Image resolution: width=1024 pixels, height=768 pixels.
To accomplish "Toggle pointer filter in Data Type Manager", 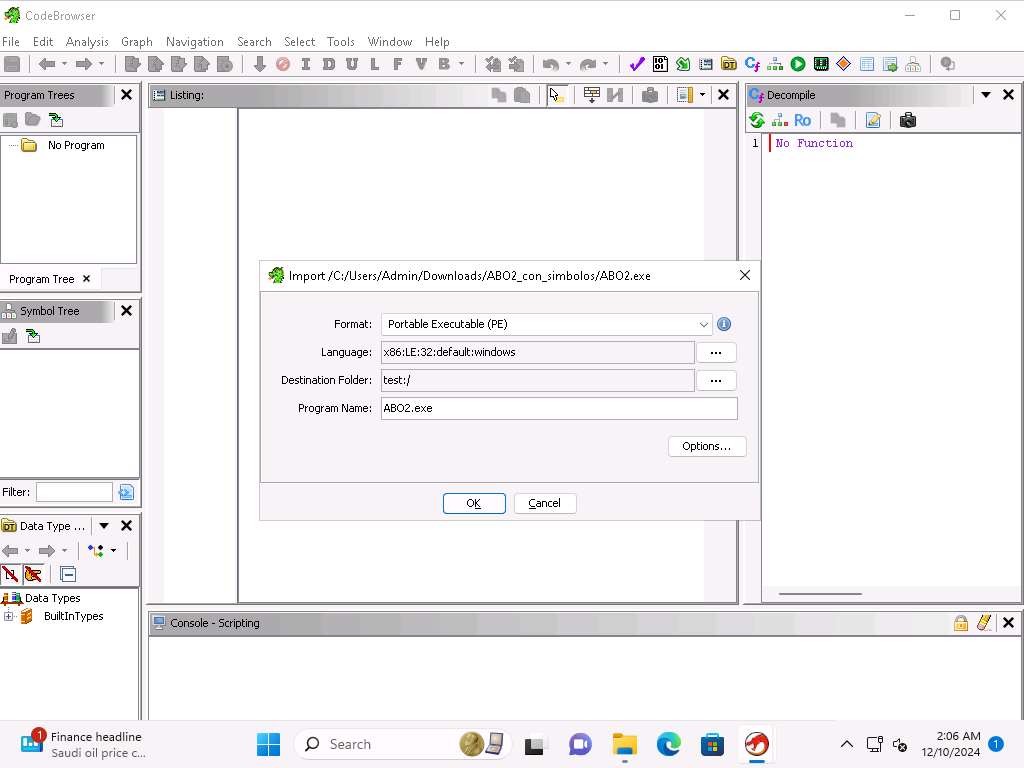I will [x=33, y=574].
